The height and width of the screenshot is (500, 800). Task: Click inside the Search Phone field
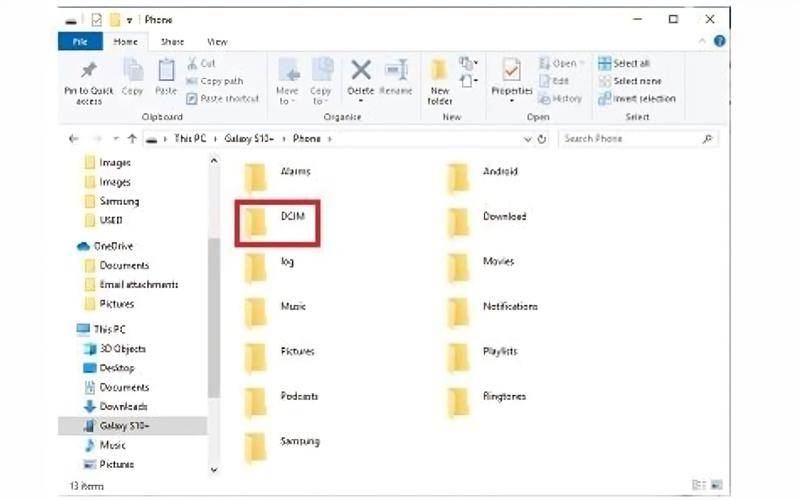coord(635,139)
